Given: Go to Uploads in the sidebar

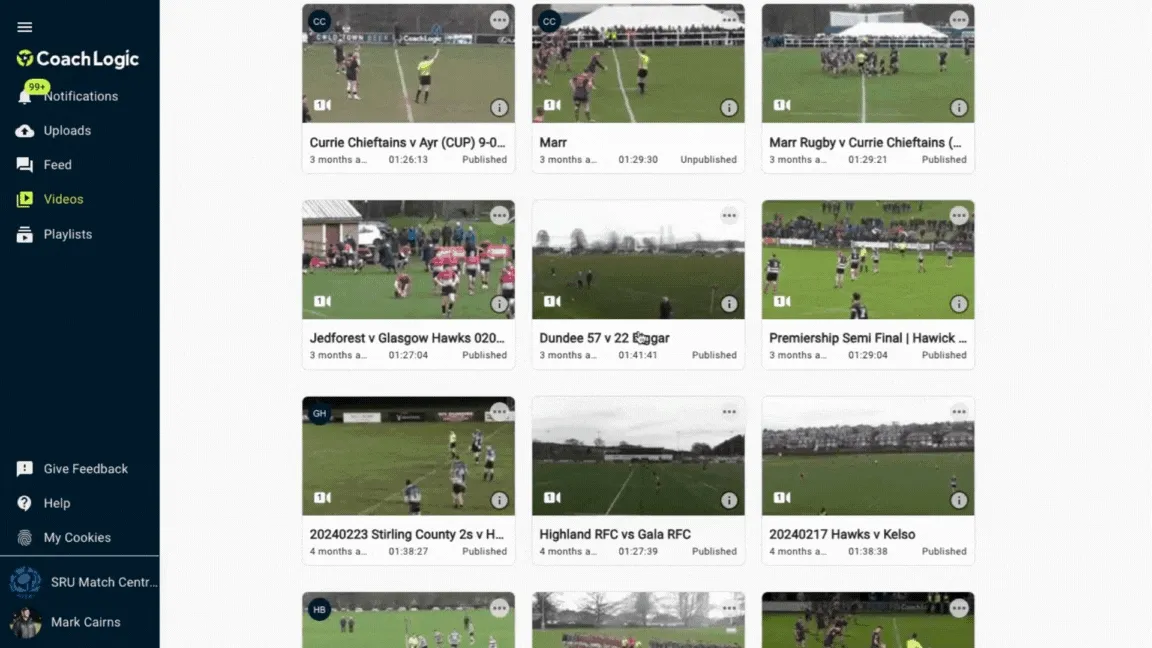Looking at the screenshot, I should (x=67, y=131).
